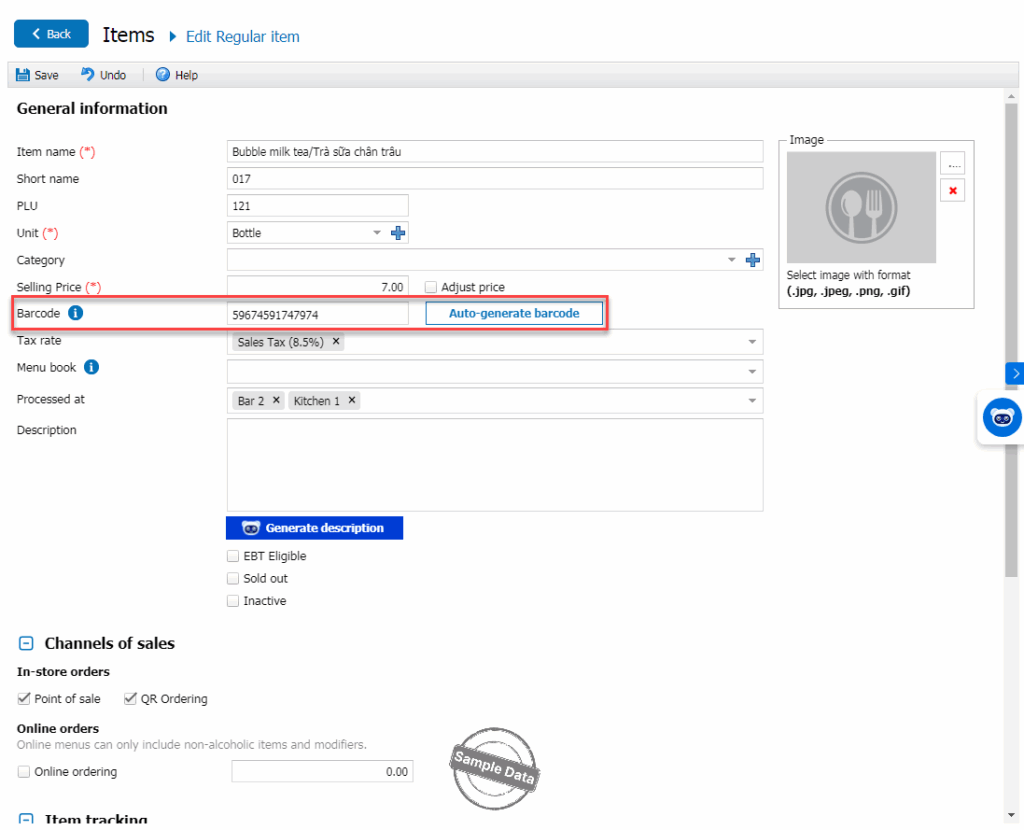Click Save in the toolbar
This screenshot has height=830, width=1024.
point(37,75)
